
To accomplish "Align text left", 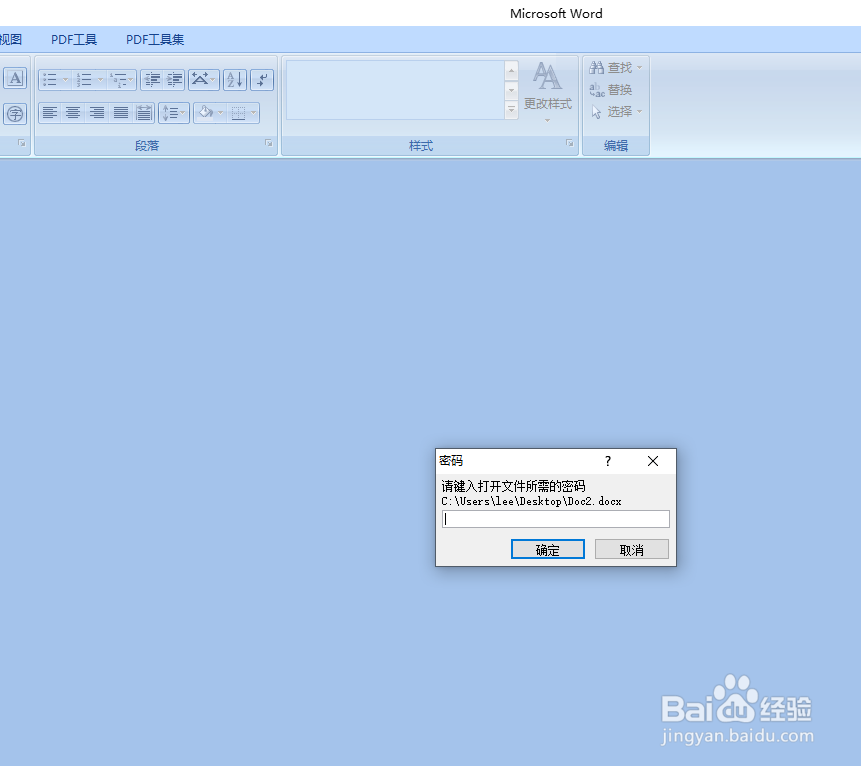I will click(x=50, y=113).
